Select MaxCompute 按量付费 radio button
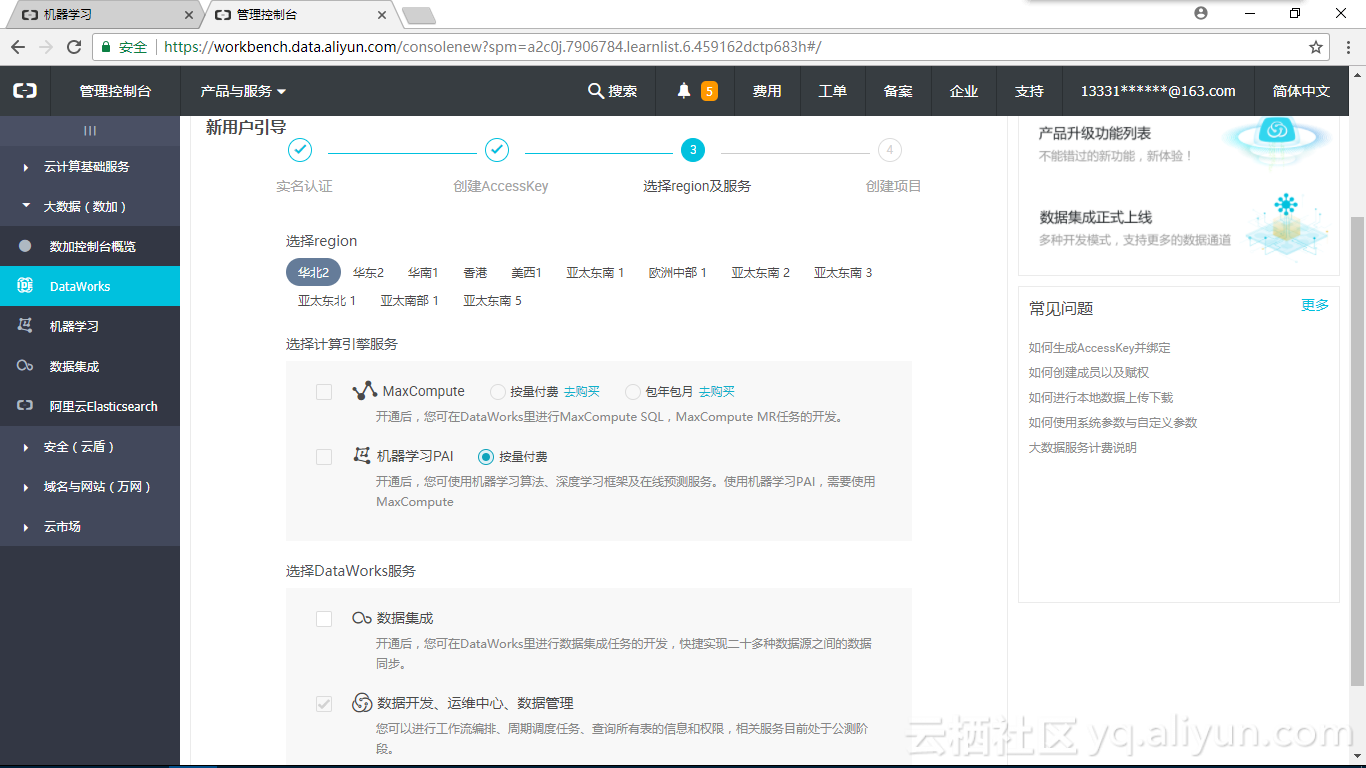Screen dimensions: 1366x768 click(498, 392)
